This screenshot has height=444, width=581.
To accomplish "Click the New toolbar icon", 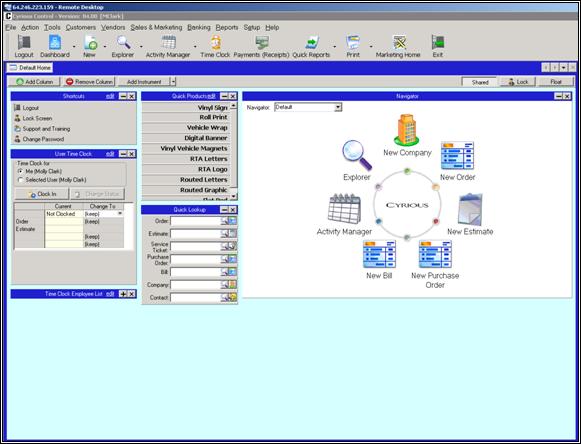I will click(x=90, y=43).
